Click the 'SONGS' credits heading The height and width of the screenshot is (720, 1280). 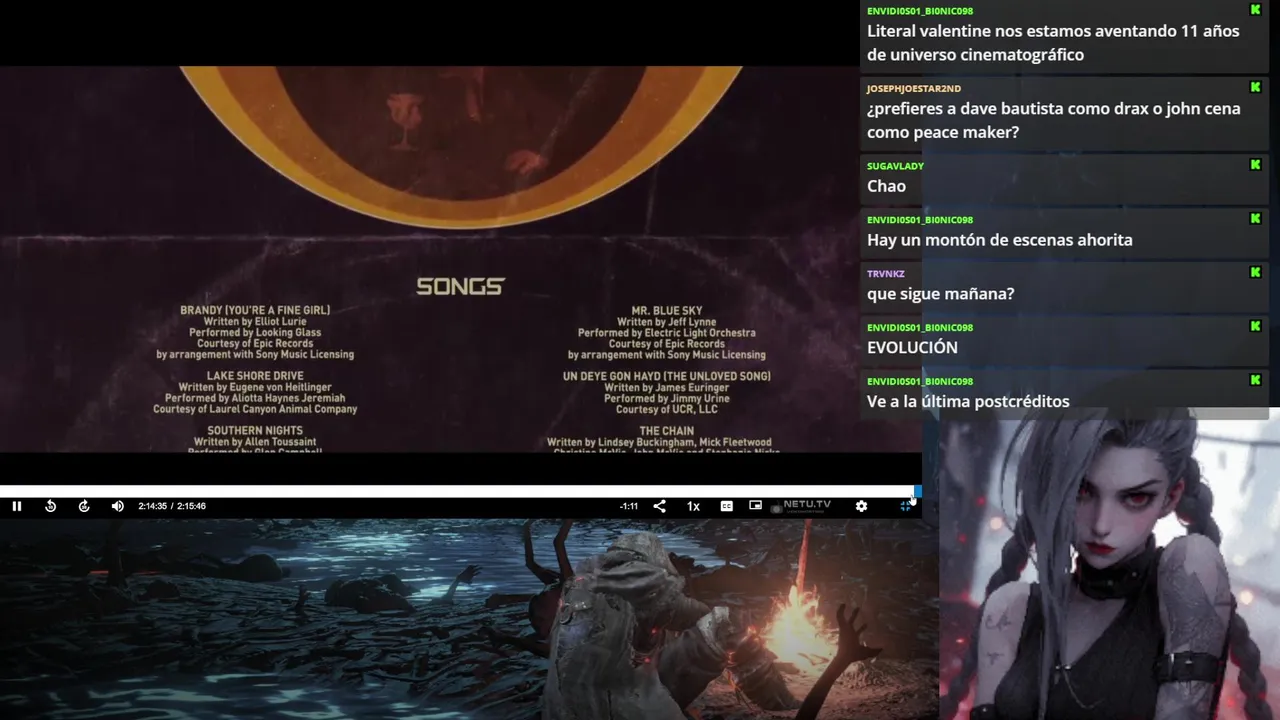pyautogui.click(x=460, y=287)
